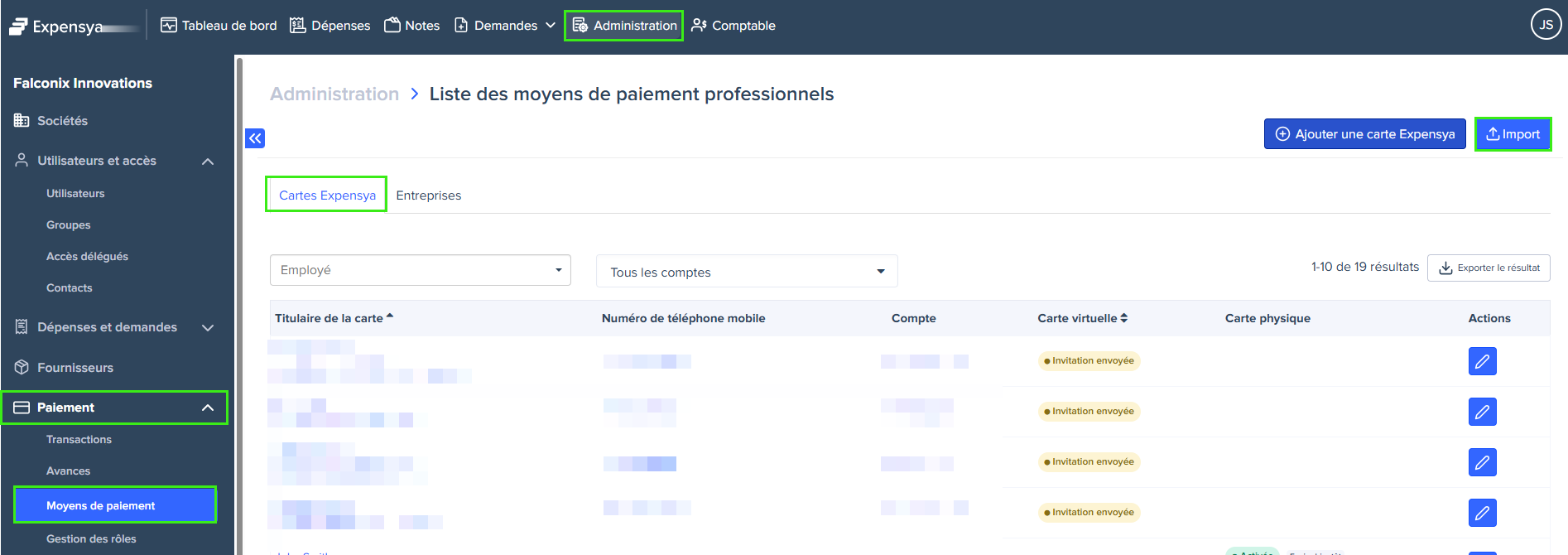Open Transactions in the sidebar

[x=79, y=440]
